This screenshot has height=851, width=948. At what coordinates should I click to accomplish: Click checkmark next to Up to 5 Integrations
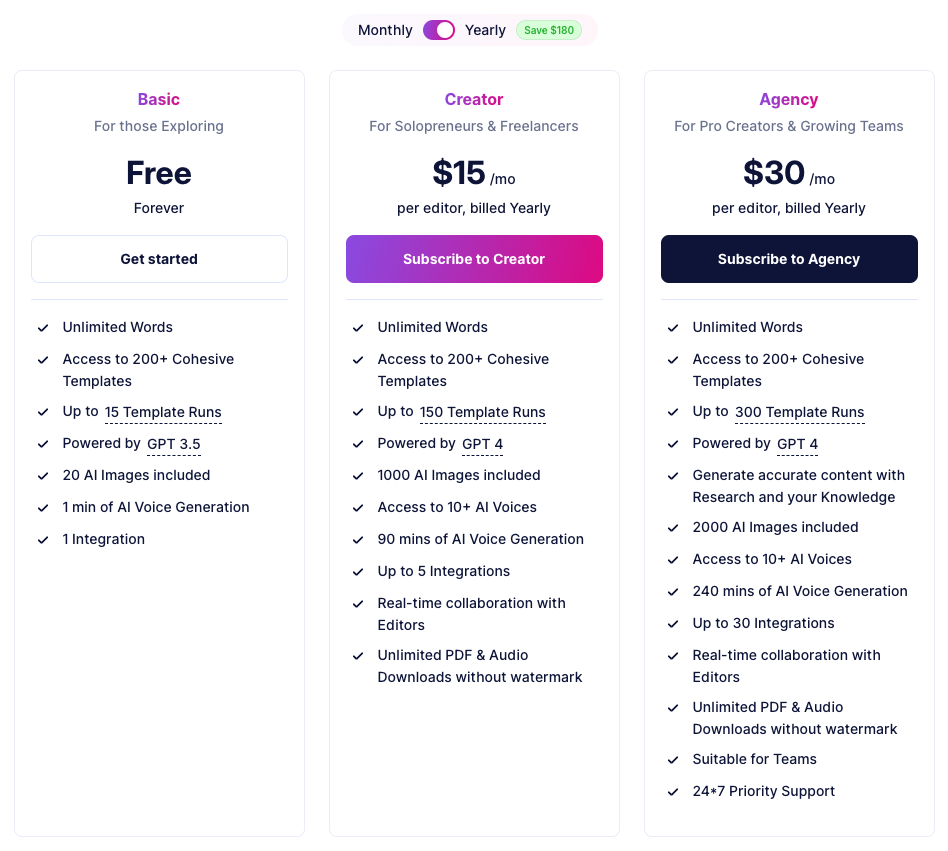[358, 572]
